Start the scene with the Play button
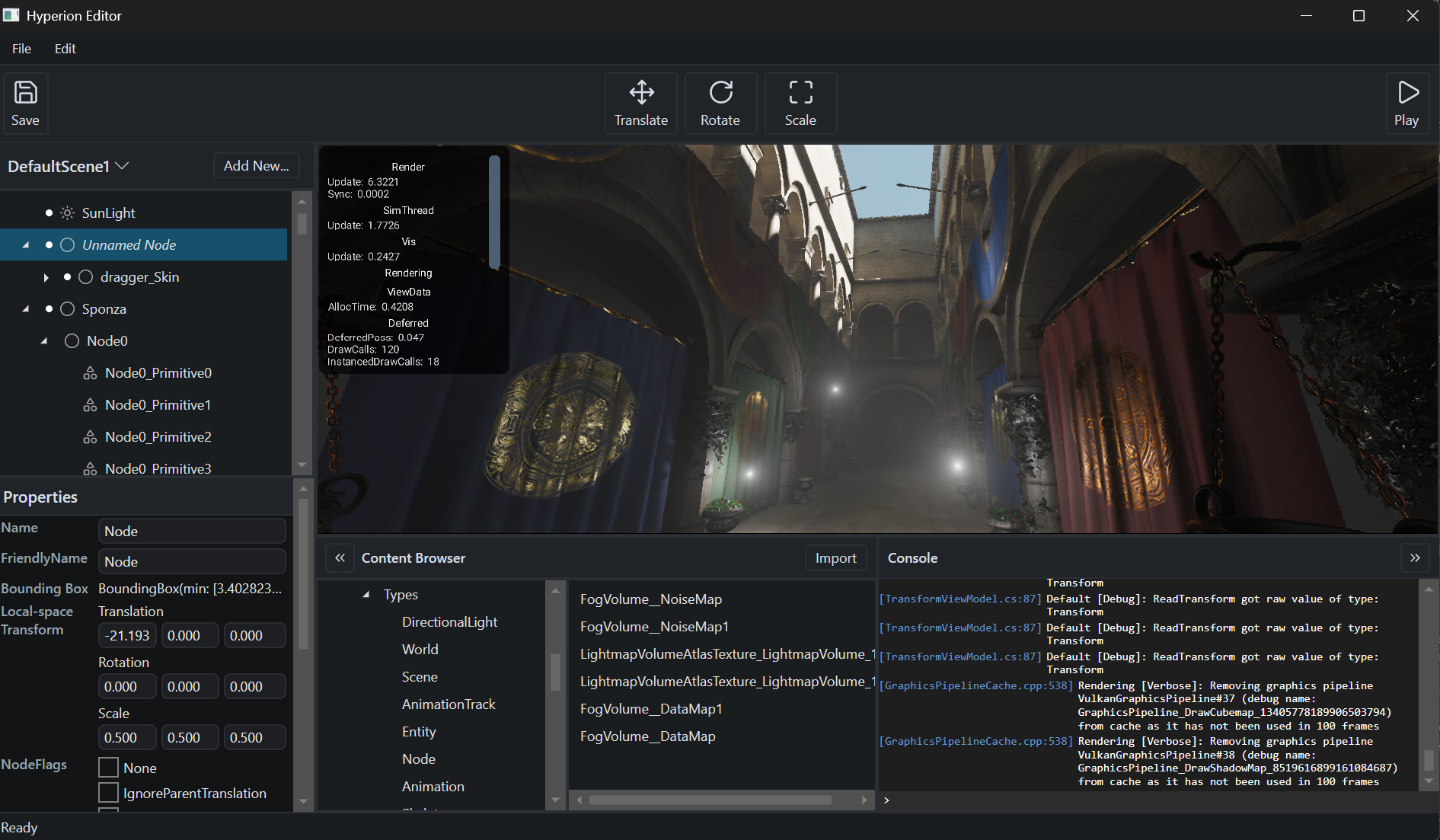This screenshot has height=840, width=1440. pos(1406,104)
